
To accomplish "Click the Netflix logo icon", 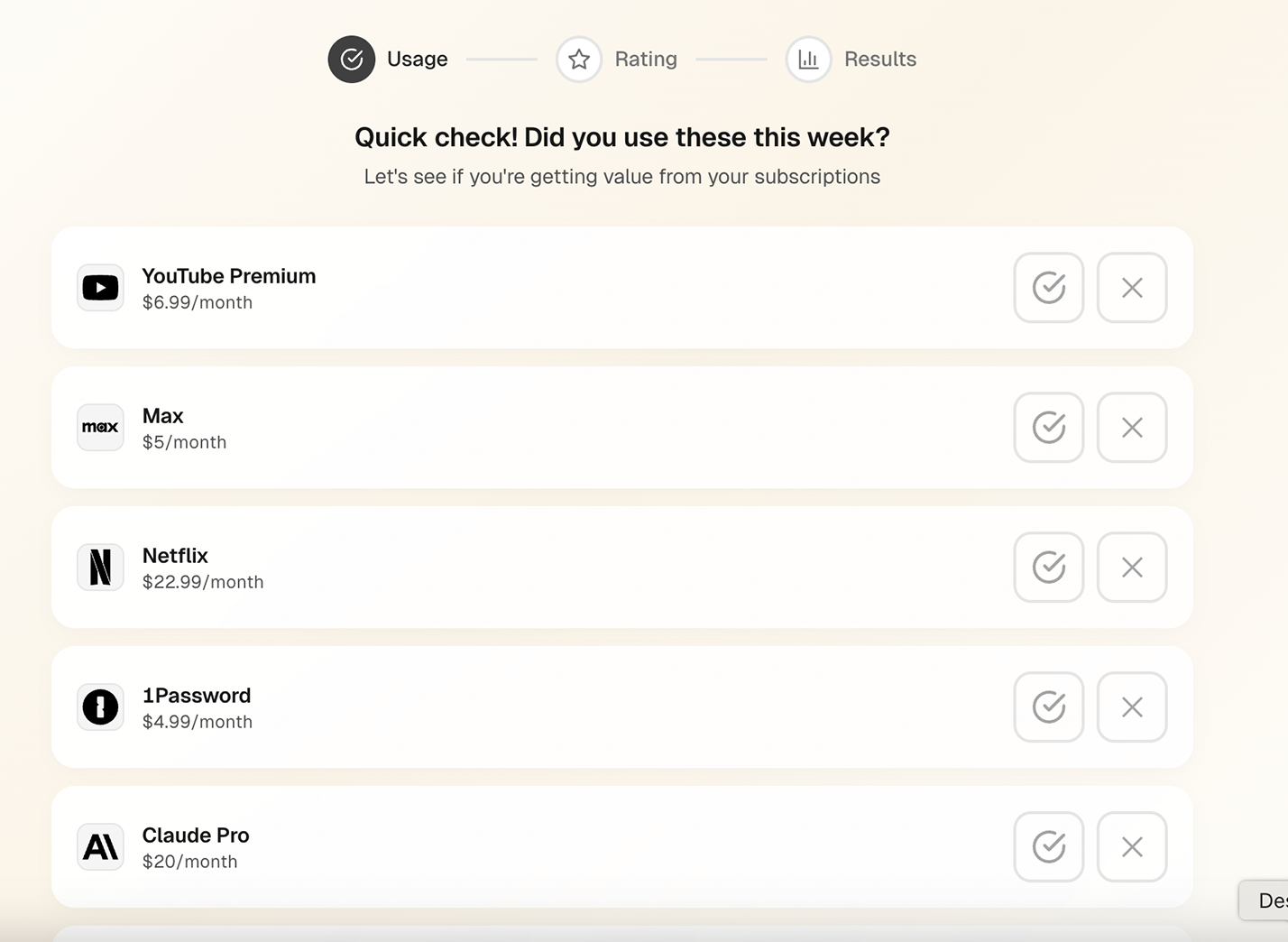I will point(100,568).
